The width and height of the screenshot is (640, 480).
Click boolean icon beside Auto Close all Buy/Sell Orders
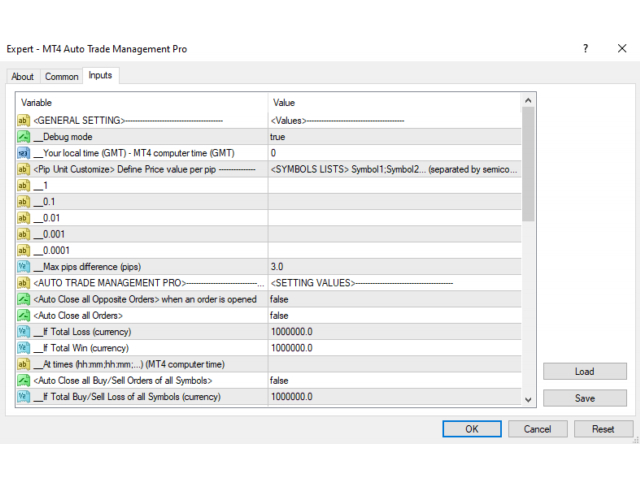coord(23,380)
